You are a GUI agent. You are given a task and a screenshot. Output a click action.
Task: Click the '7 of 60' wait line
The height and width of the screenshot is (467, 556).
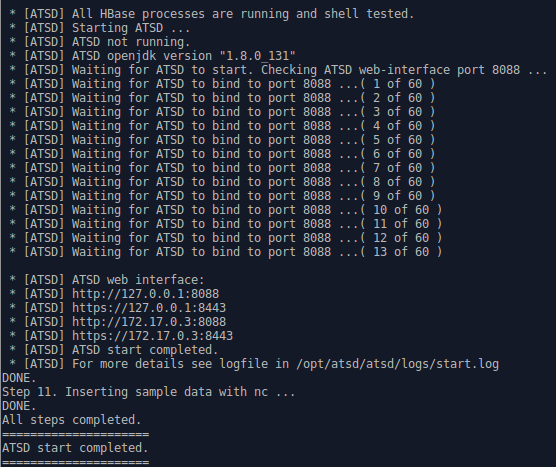222,168
